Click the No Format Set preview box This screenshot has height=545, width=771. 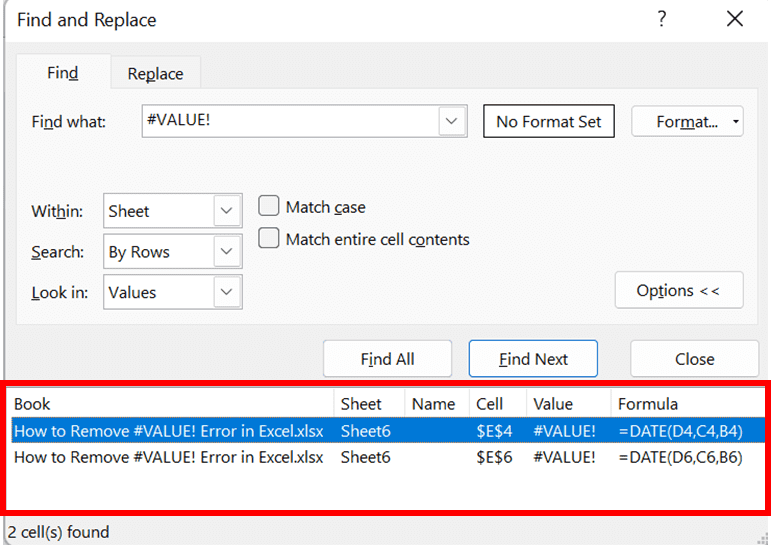[549, 121]
